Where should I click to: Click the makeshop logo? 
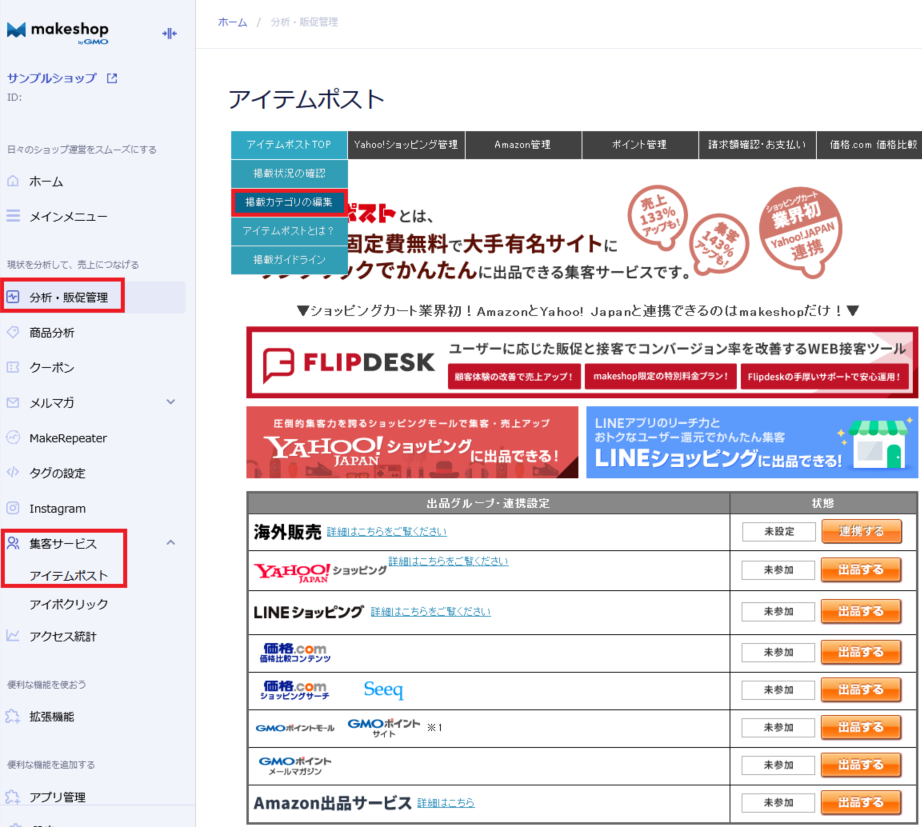tap(58, 33)
